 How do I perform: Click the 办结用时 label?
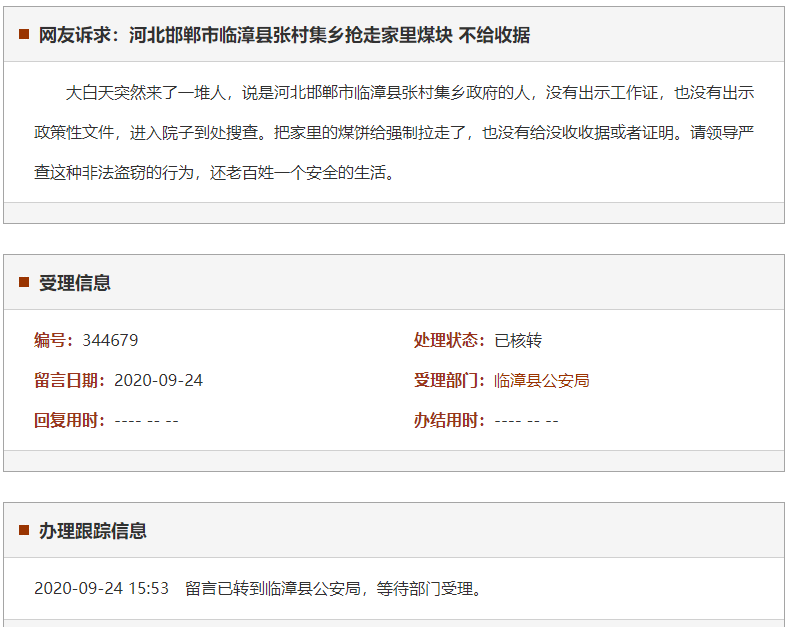coord(450,420)
